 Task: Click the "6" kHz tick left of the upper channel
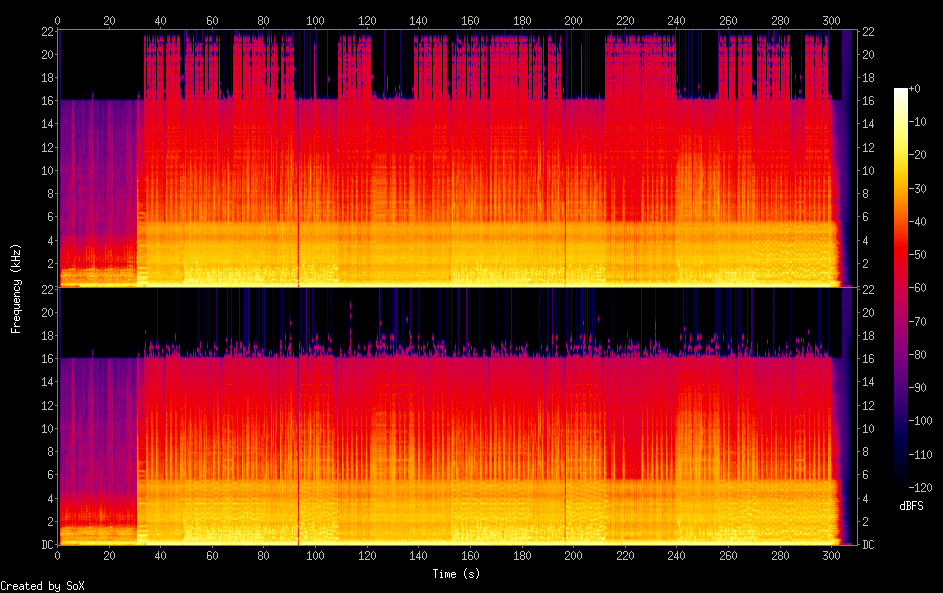(51, 217)
